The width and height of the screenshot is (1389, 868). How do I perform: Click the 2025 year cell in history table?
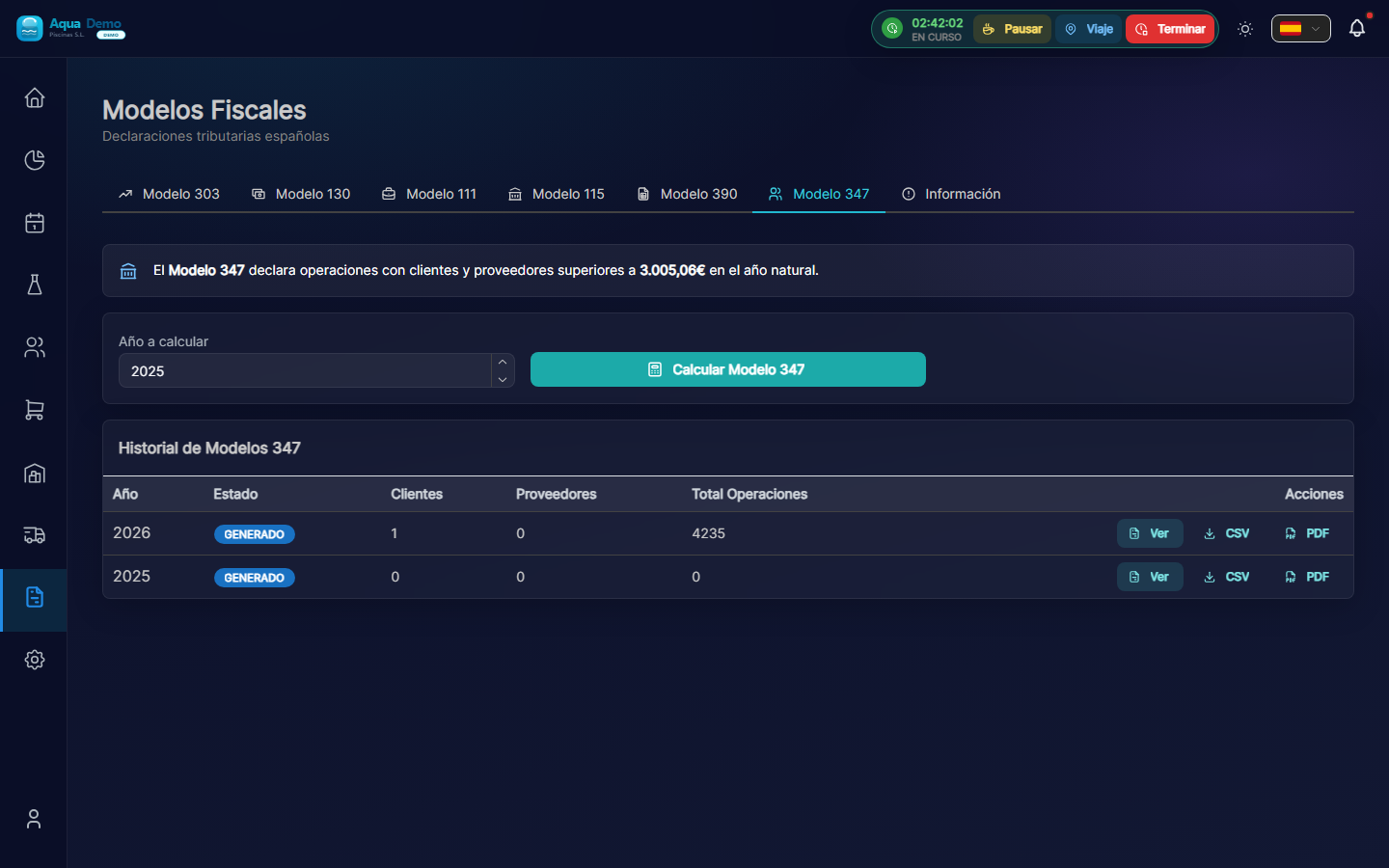click(132, 577)
